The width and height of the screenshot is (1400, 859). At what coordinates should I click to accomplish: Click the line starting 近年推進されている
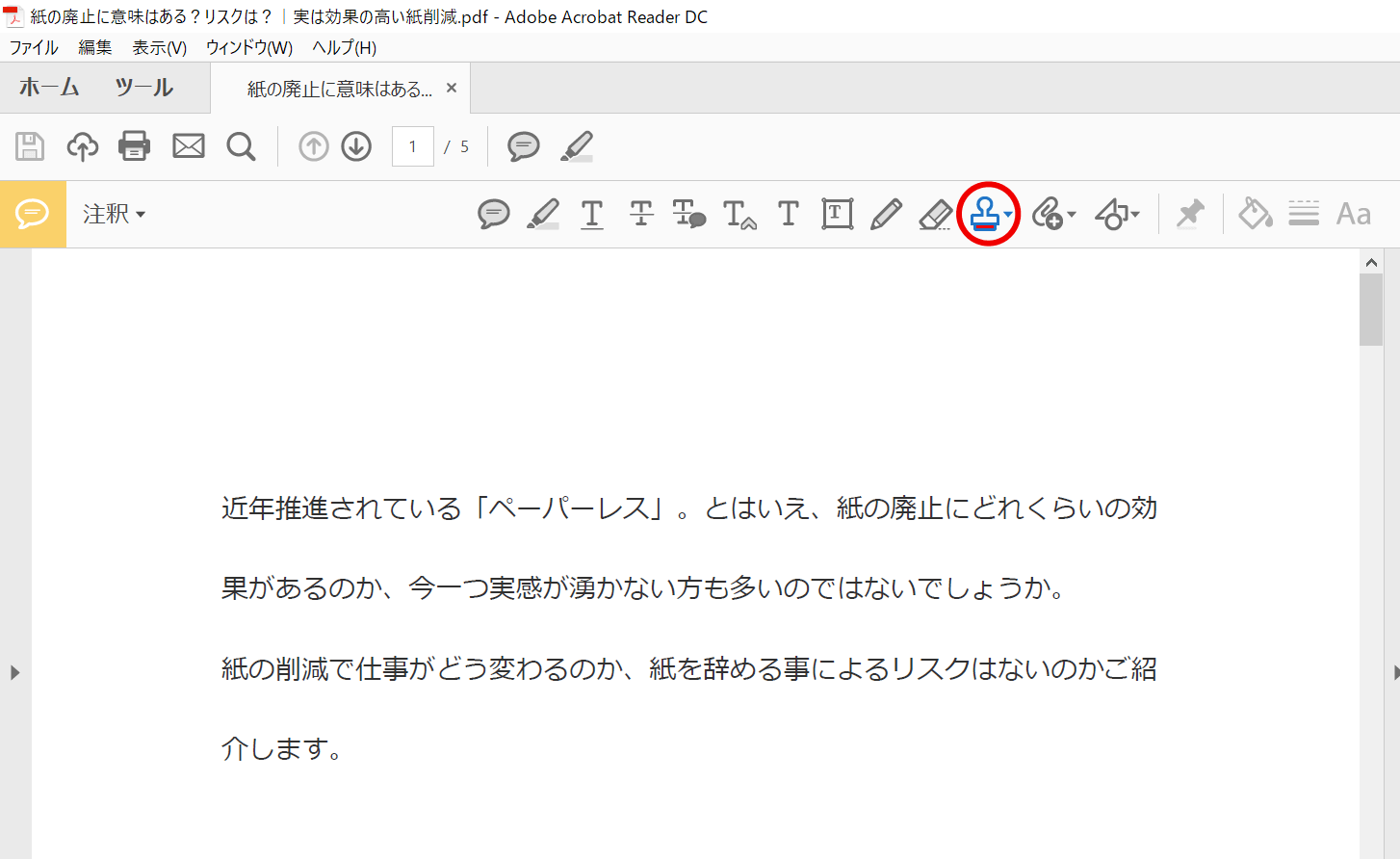tap(689, 508)
